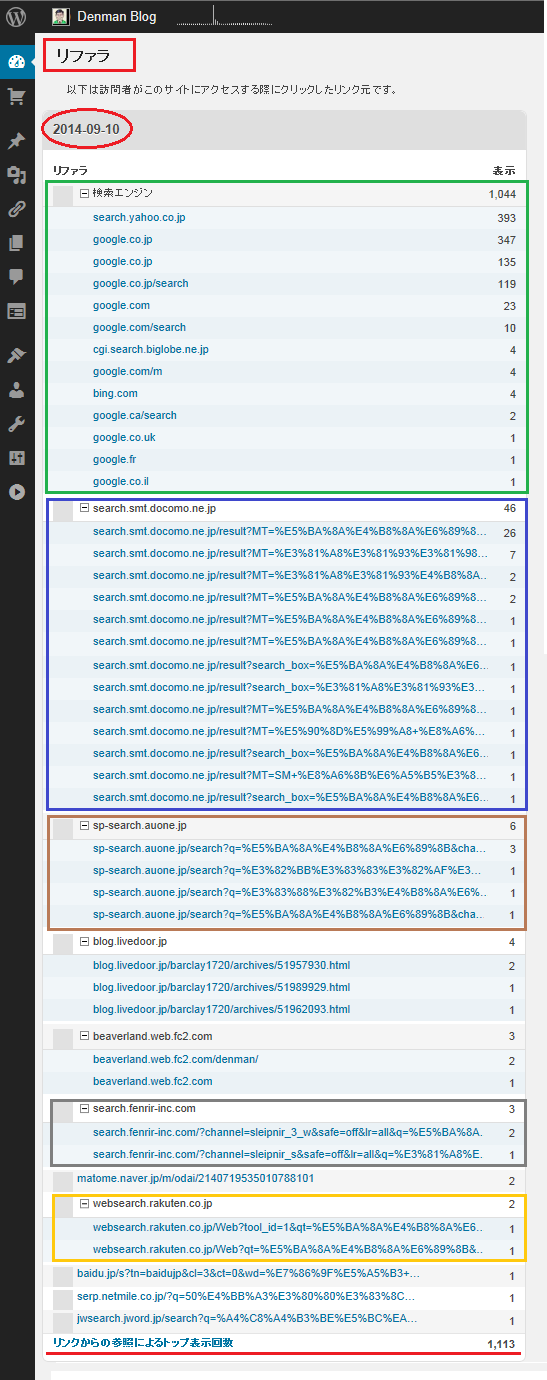Open the Feedback form sidebar icon

point(16,311)
